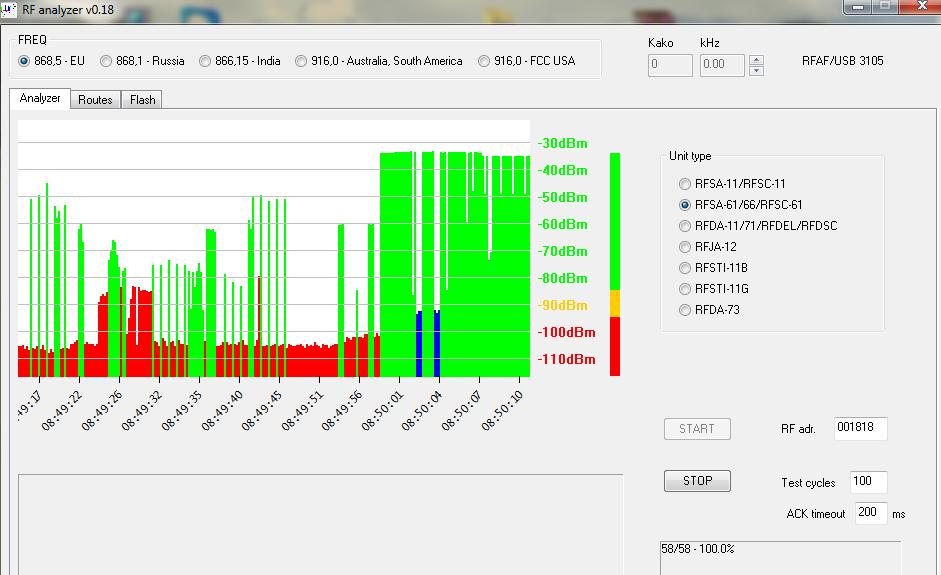Click the -30dBm scale label
941x575 pixels.
562,143
